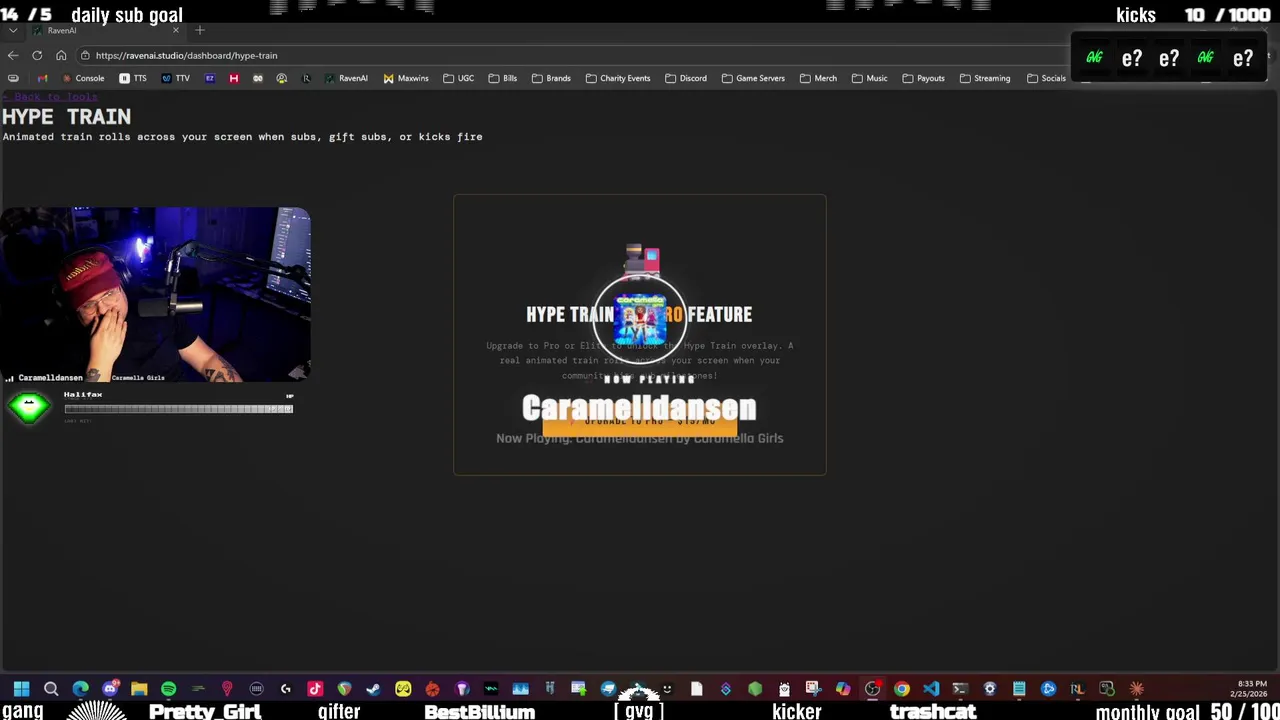Expand the Socials bookmarks folder
Viewport: 1280px width, 720px height.
tap(1046, 78)
